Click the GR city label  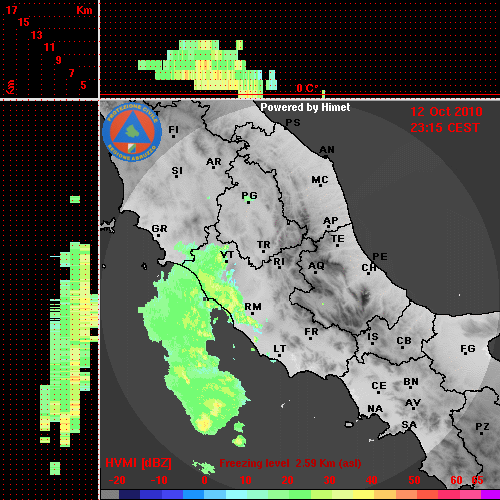tap(159, 229)
